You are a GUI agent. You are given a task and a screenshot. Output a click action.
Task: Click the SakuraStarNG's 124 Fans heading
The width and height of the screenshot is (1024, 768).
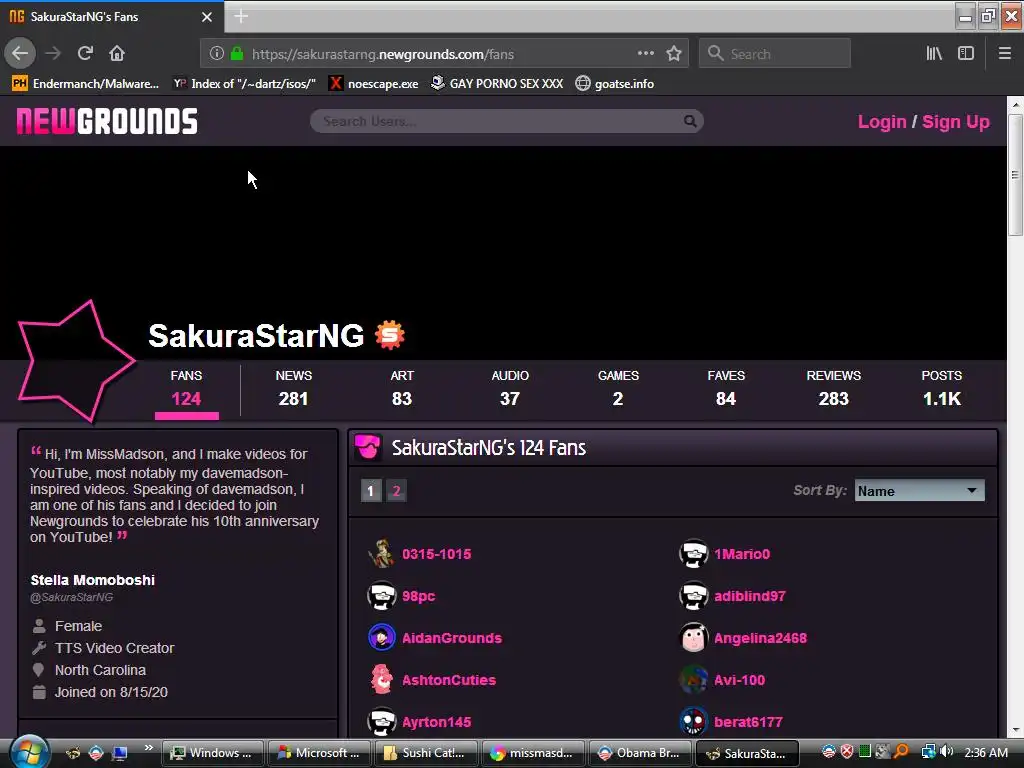(x=488, y=447)
